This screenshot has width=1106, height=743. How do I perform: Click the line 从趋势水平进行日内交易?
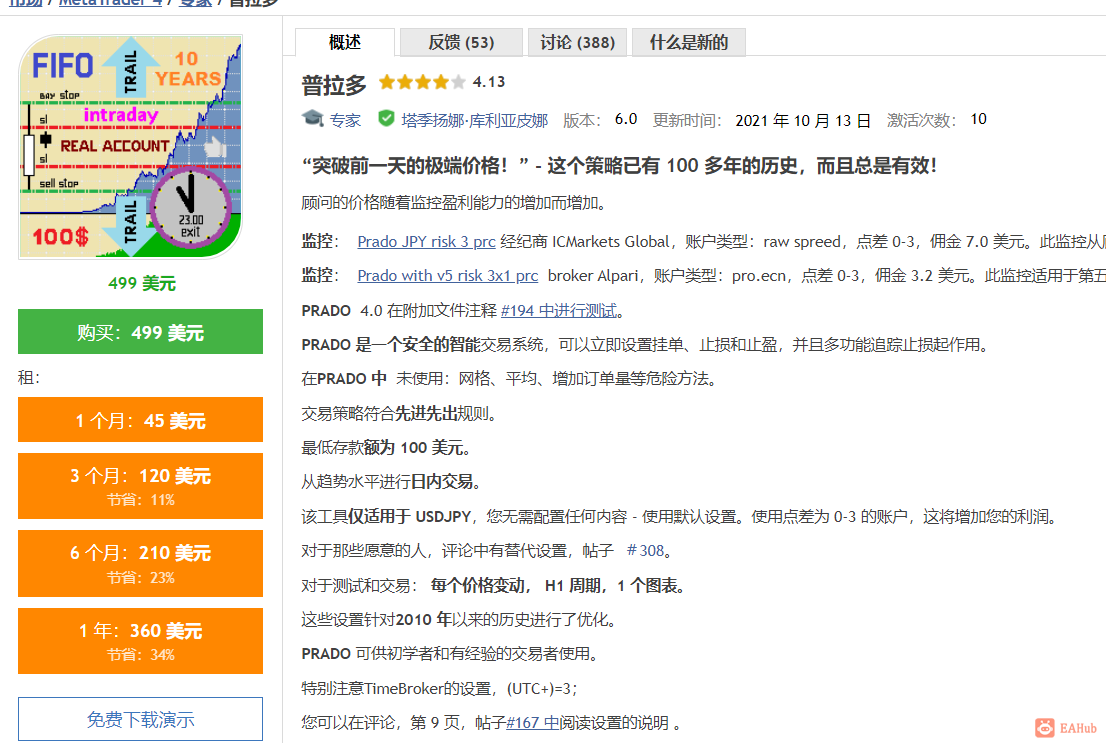click(391, 481)
